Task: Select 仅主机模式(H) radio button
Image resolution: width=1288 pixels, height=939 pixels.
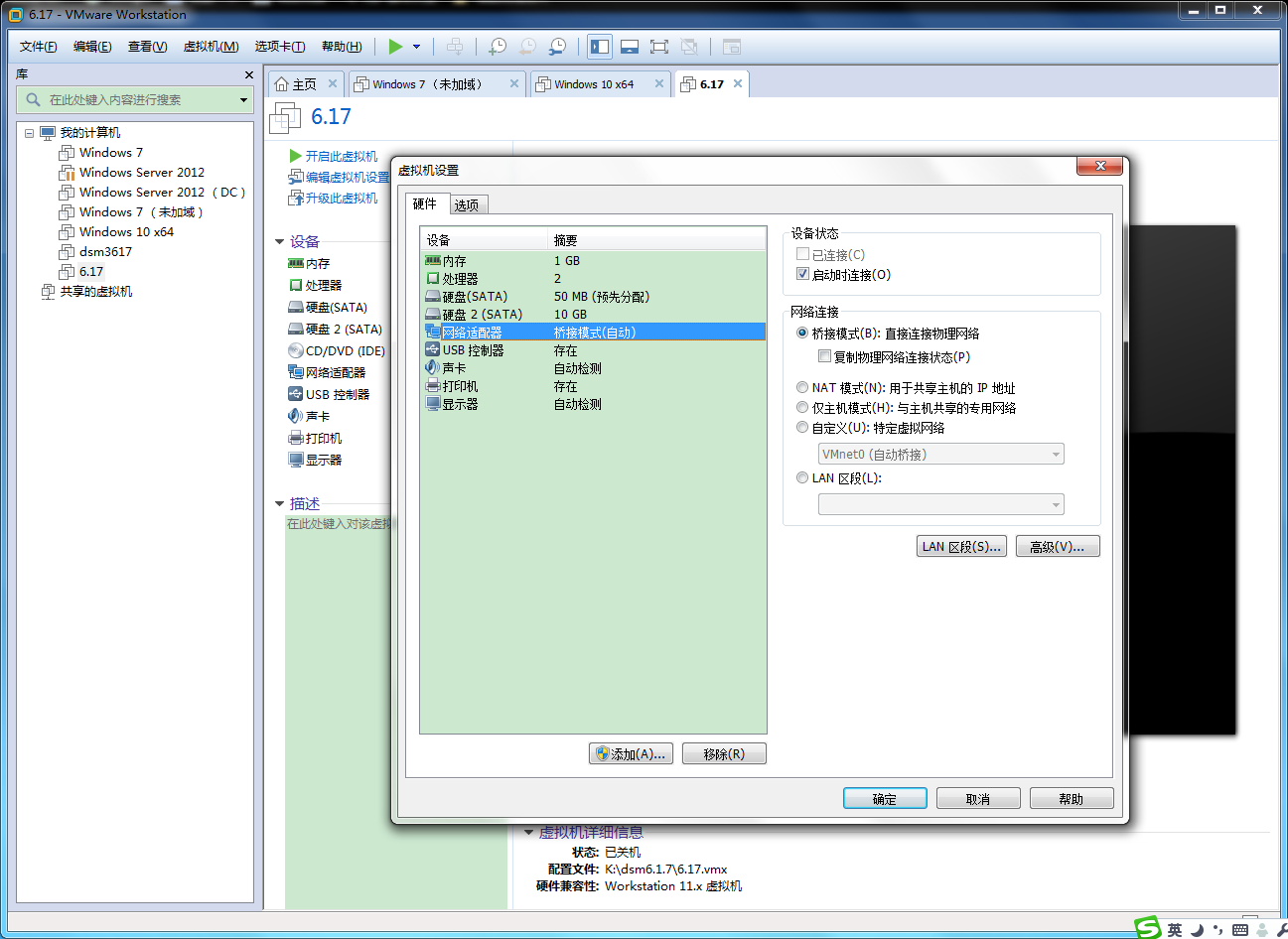Action: [802, 408]
